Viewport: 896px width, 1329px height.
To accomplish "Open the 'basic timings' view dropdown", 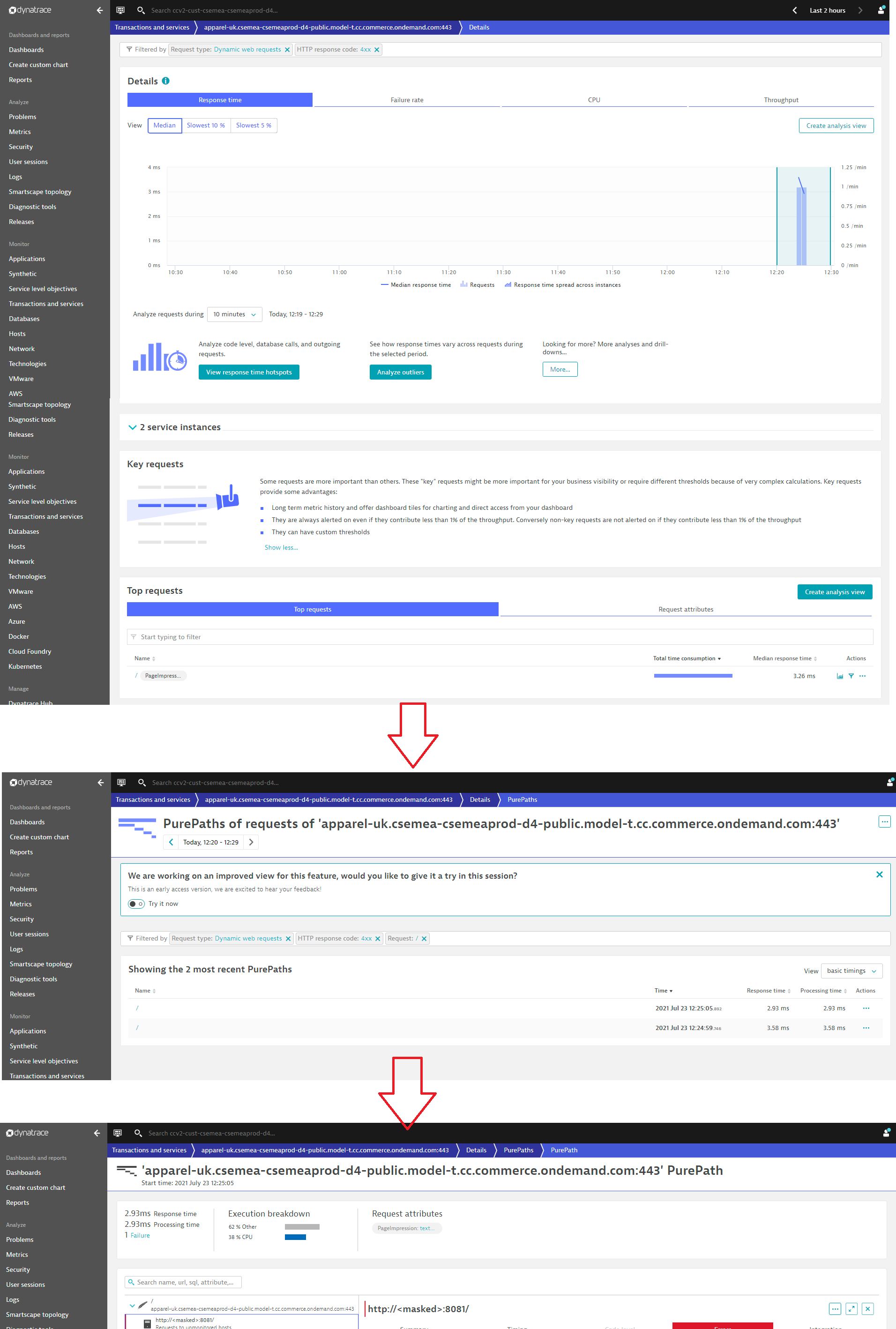I will [x=851, y=971].
